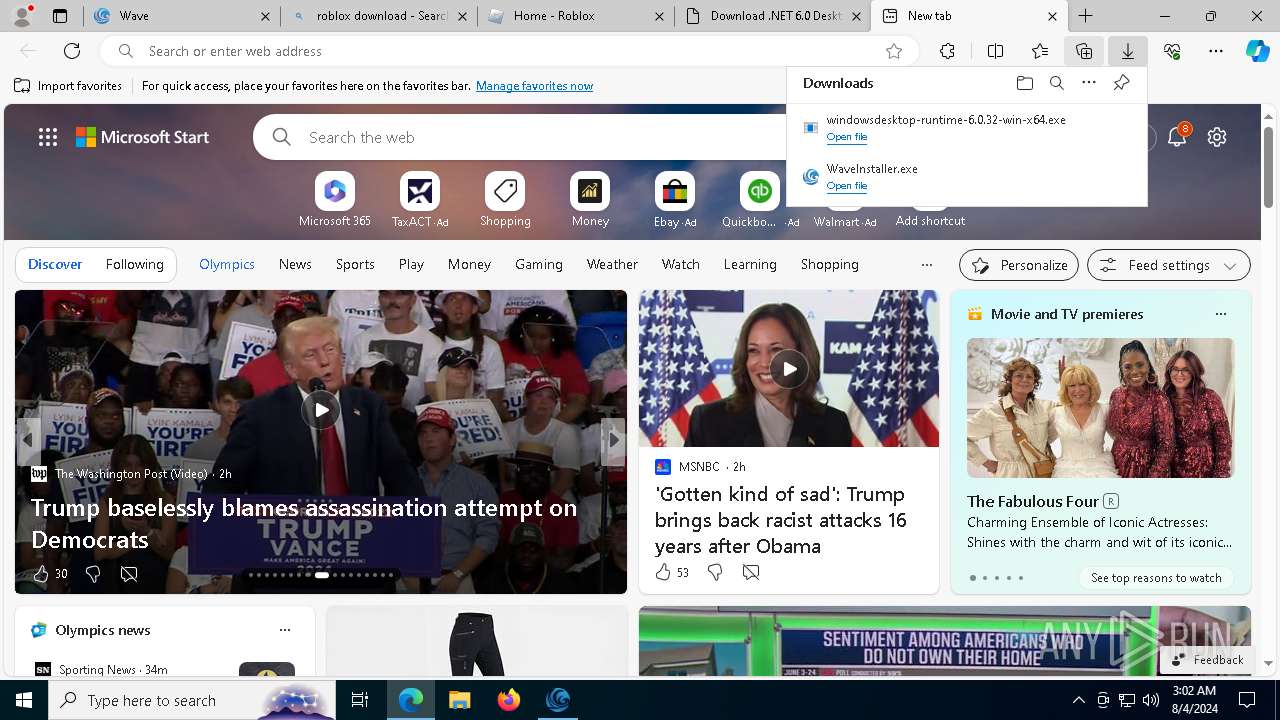Screen dimensions: 1280x720
Task: Open Quickbooks shortcut tile
Action: (x=760, y=199)
